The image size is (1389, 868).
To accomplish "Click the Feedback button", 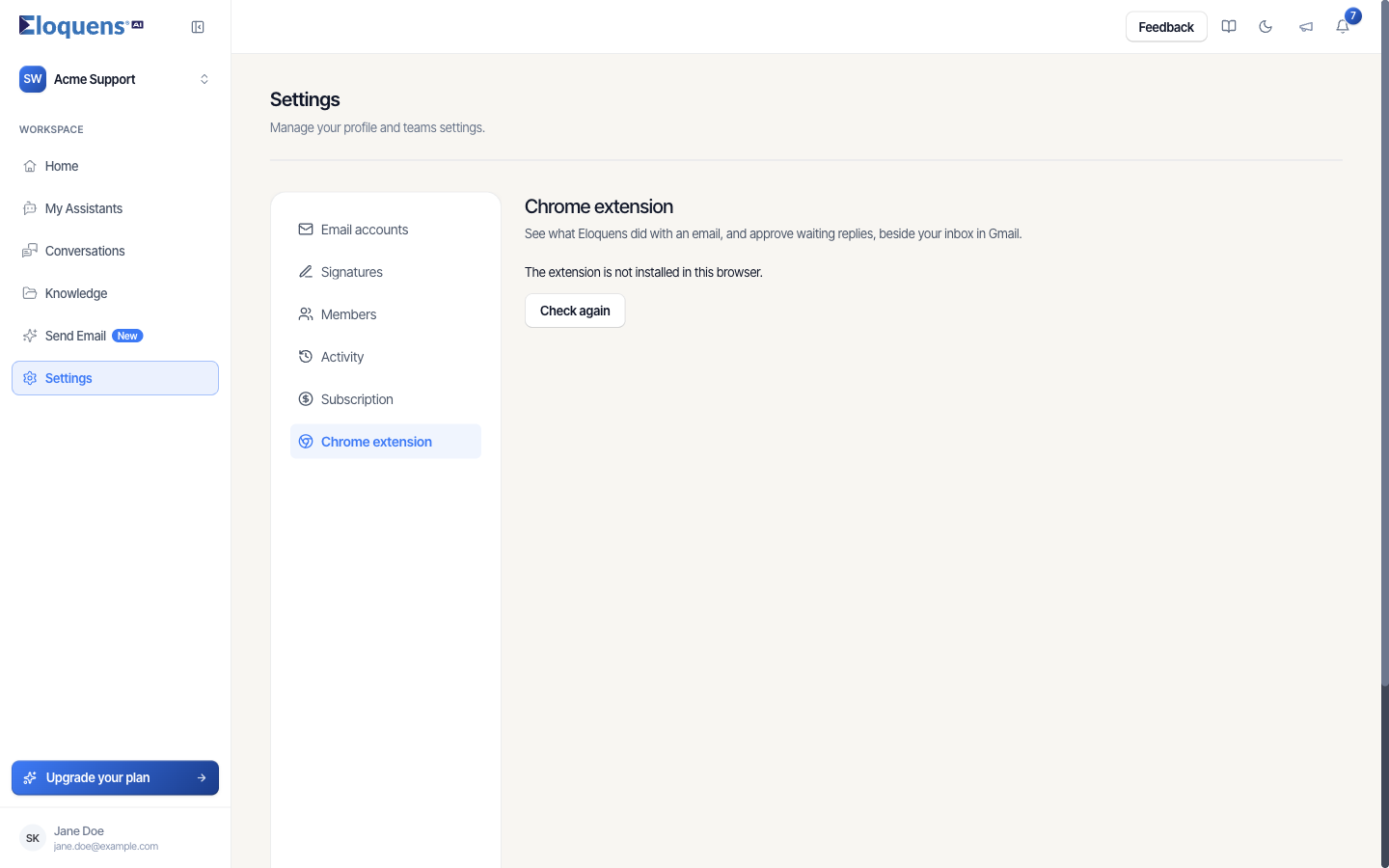I will tap(1166, 27).
